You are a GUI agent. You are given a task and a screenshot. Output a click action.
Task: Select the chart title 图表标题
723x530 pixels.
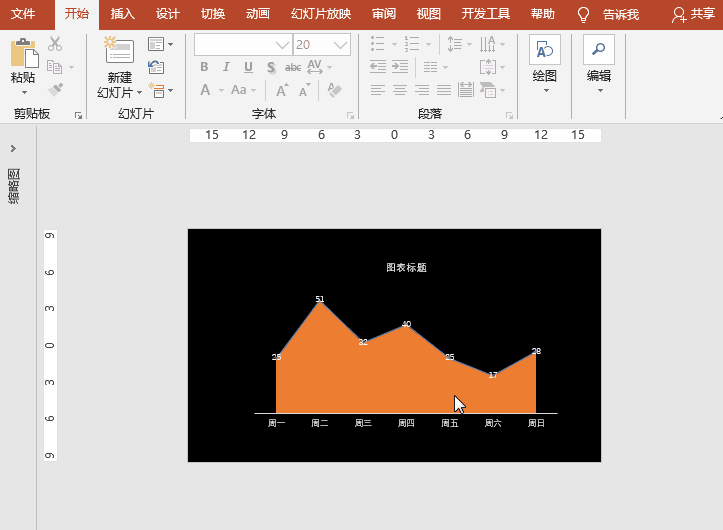coord(406,268)
